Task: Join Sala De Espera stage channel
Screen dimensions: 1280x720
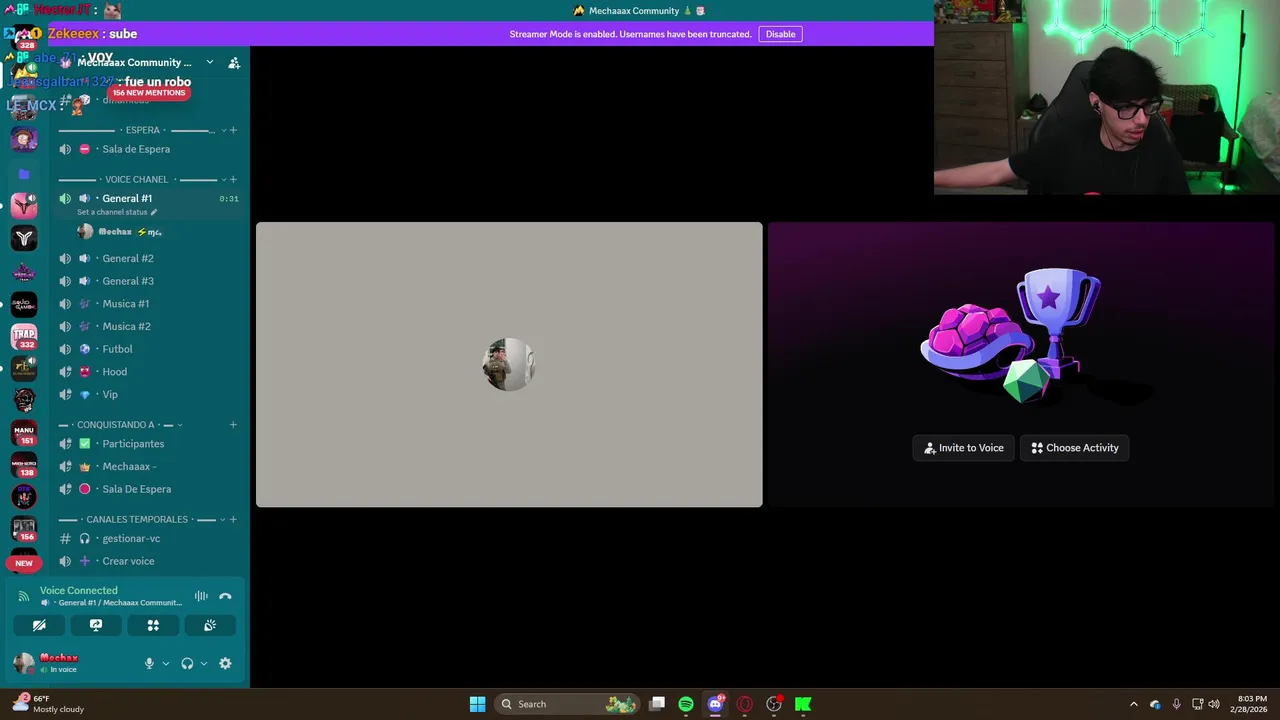Action: 148,489
